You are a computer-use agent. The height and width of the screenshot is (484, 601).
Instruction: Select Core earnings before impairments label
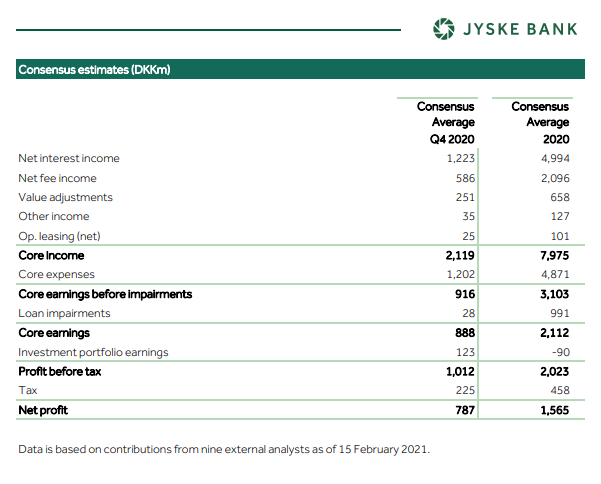click(105, 294)
